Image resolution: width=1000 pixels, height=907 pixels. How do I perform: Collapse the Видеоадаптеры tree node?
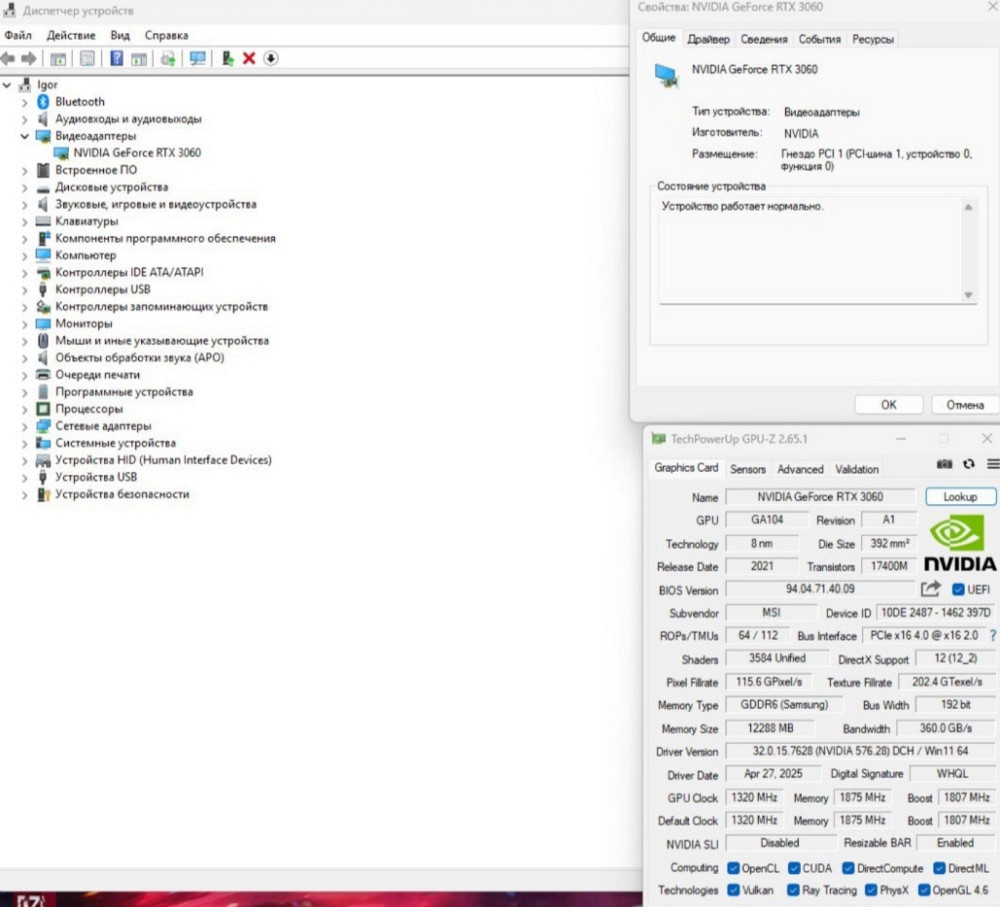tap(24, 136)
